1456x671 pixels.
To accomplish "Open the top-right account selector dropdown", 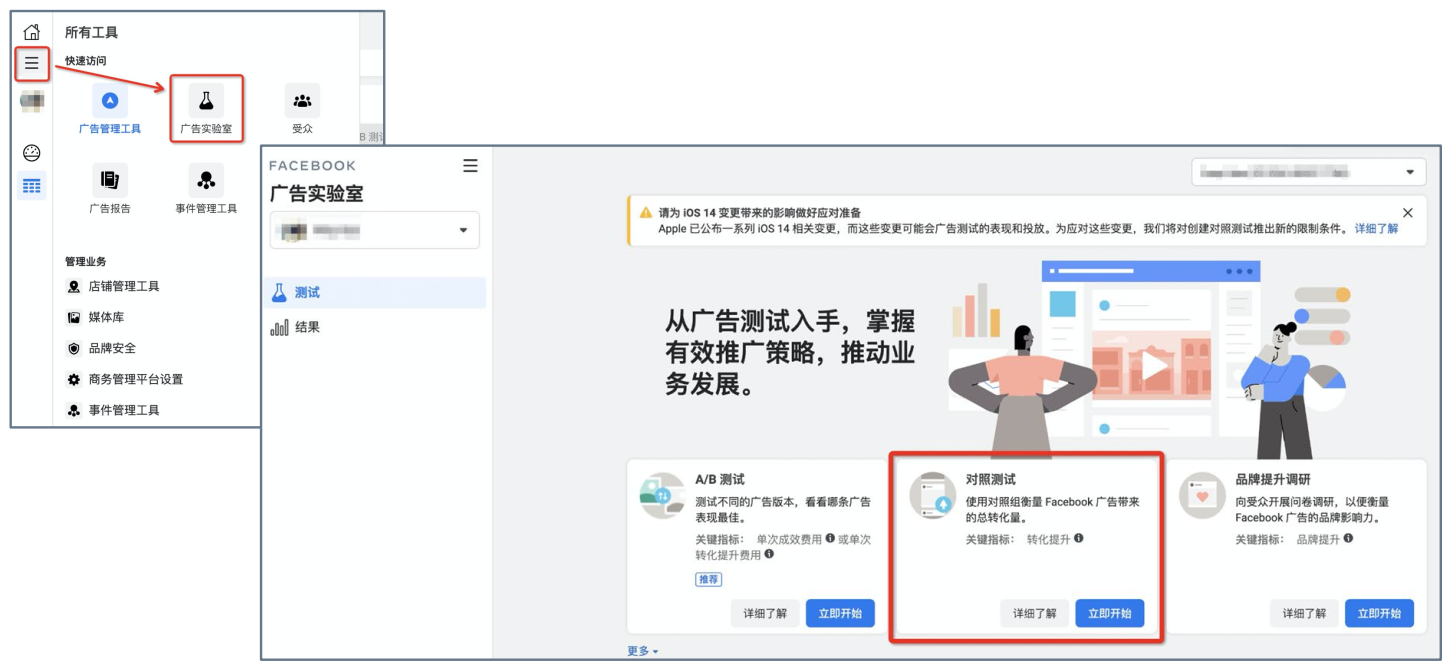I will click(x=1308, y=172).
